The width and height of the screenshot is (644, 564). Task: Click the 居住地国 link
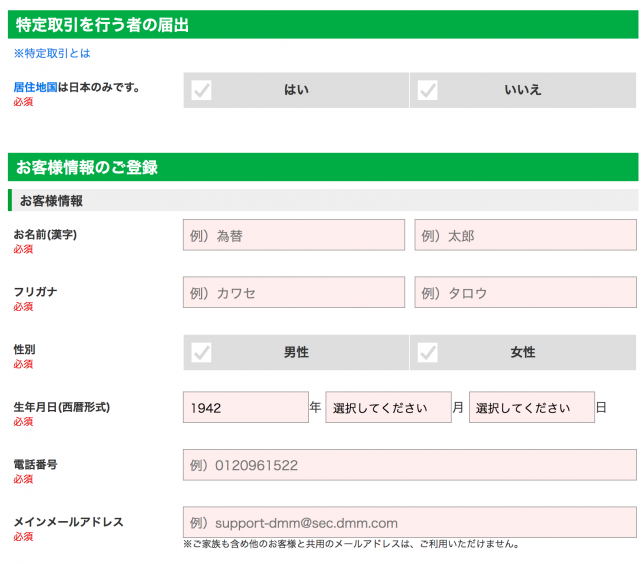coord(35,87)
